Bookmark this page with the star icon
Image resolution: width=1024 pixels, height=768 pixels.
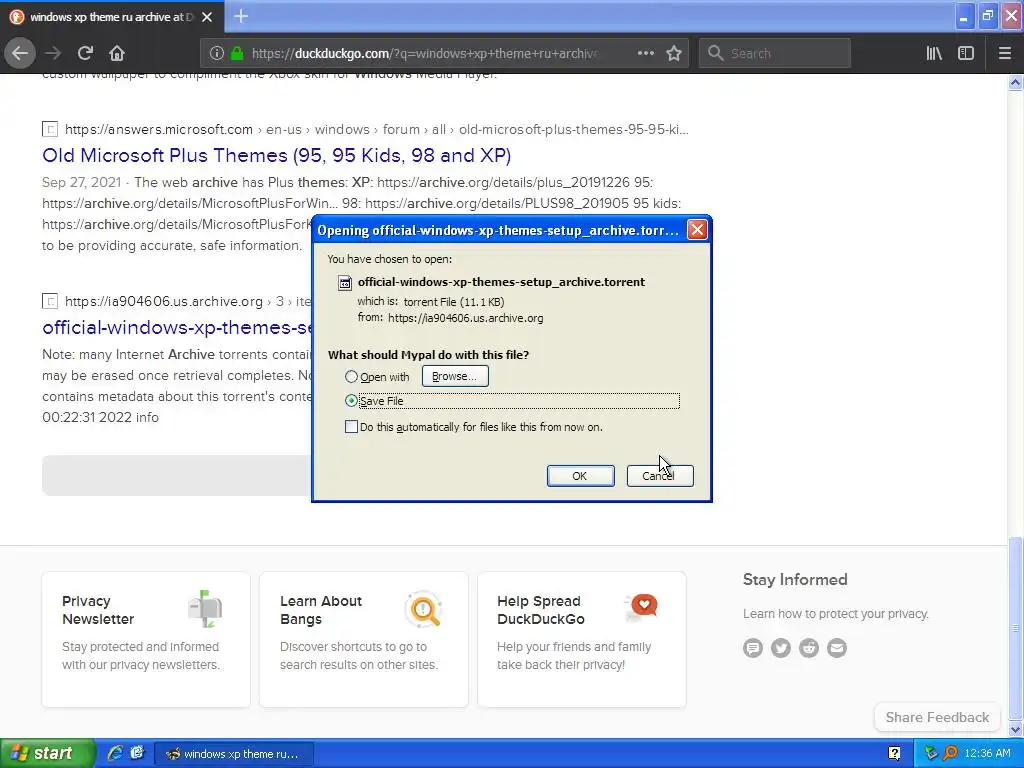(x=674, y=54)
